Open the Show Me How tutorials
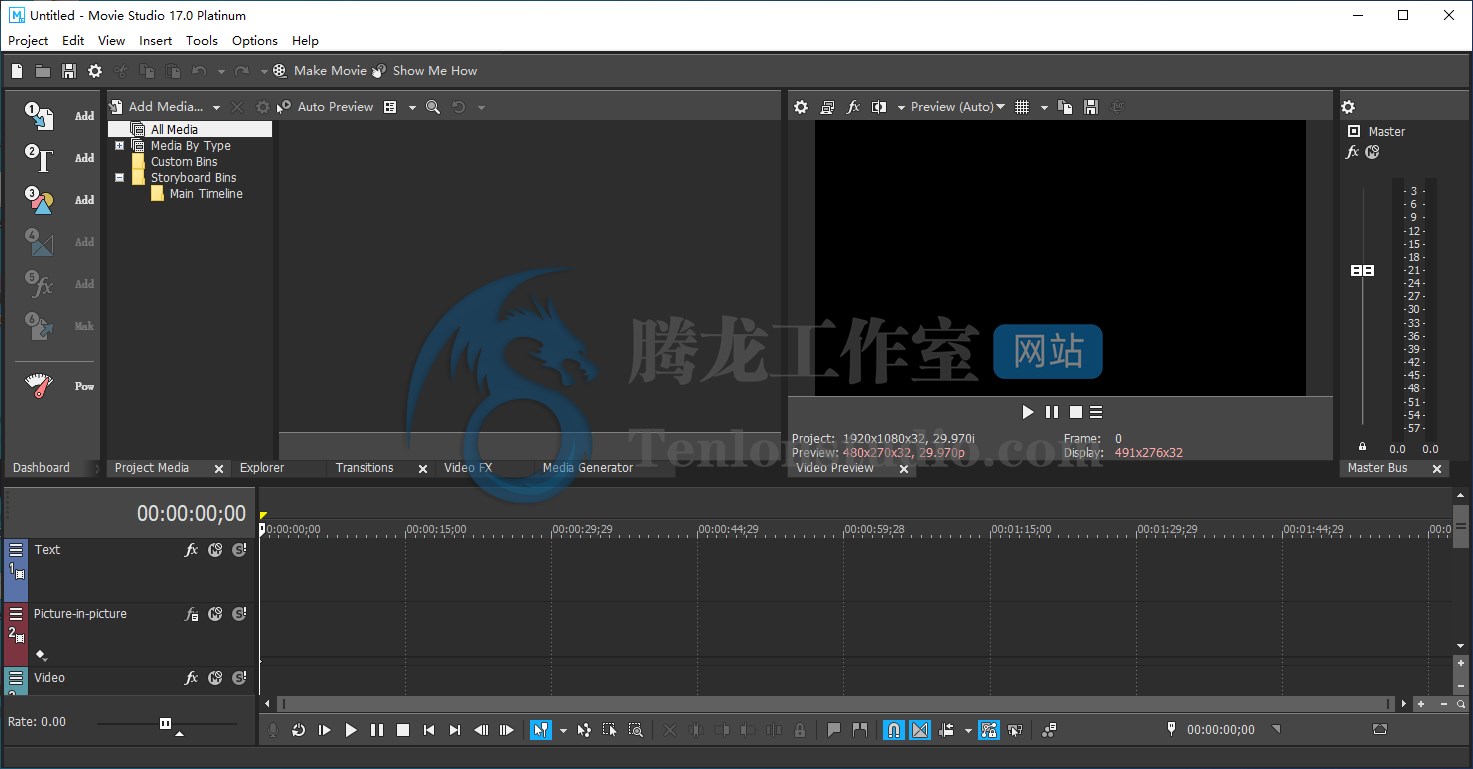 [x=426, y=71]
